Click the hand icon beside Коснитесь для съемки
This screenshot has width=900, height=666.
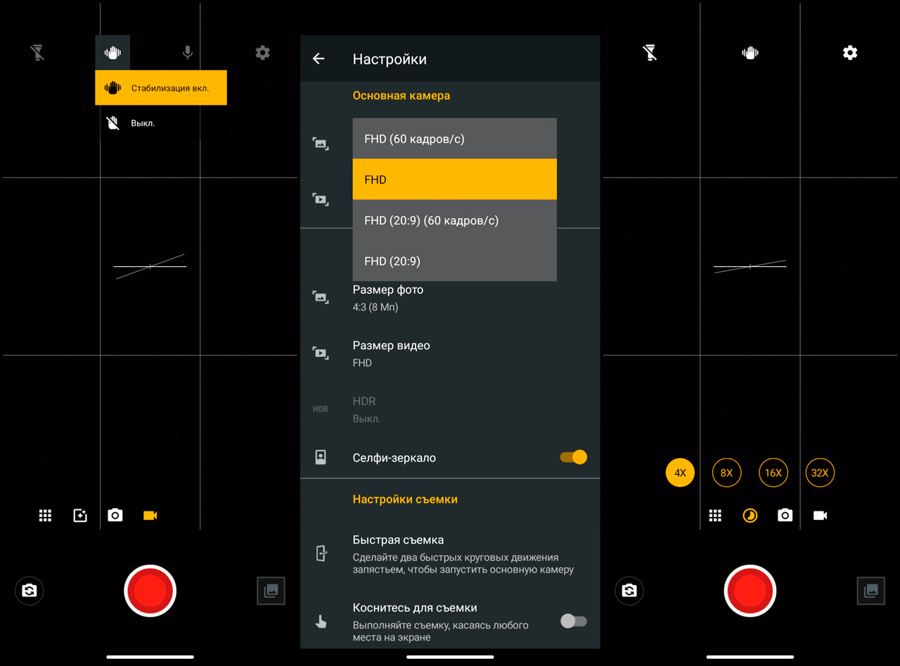[x=321, y=621]
